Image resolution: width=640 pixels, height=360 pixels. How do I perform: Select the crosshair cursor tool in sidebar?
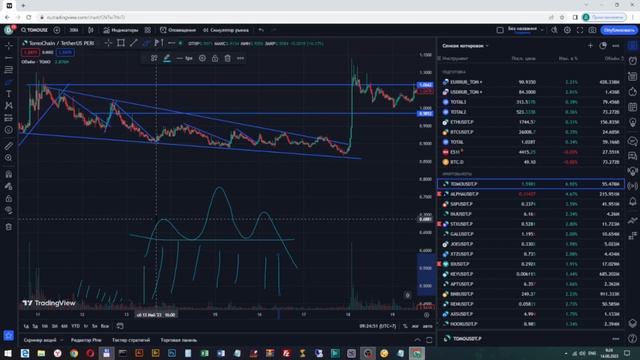(x=9, y=46)
